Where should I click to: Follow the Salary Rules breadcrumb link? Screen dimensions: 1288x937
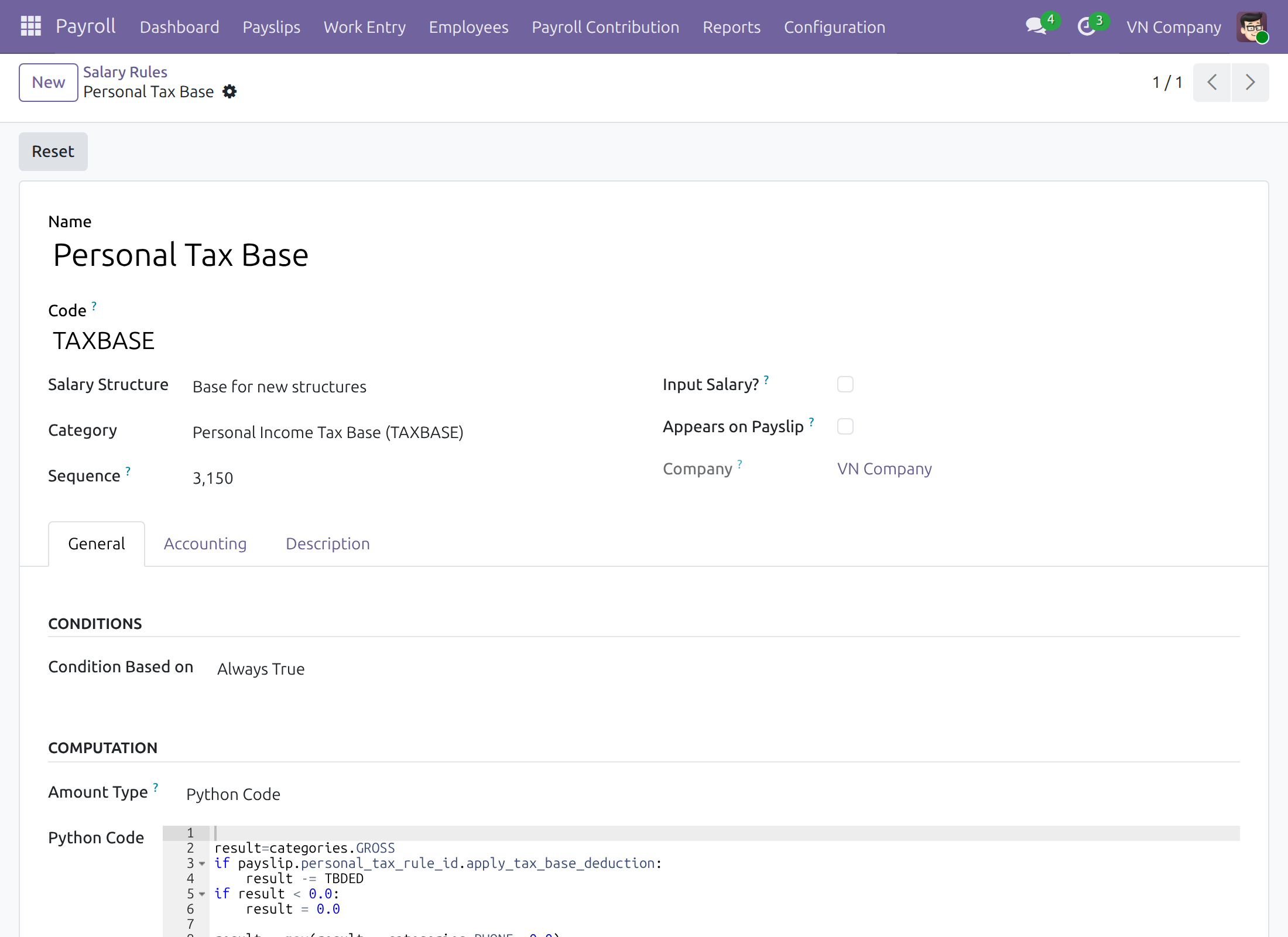[x=125, y=72]
